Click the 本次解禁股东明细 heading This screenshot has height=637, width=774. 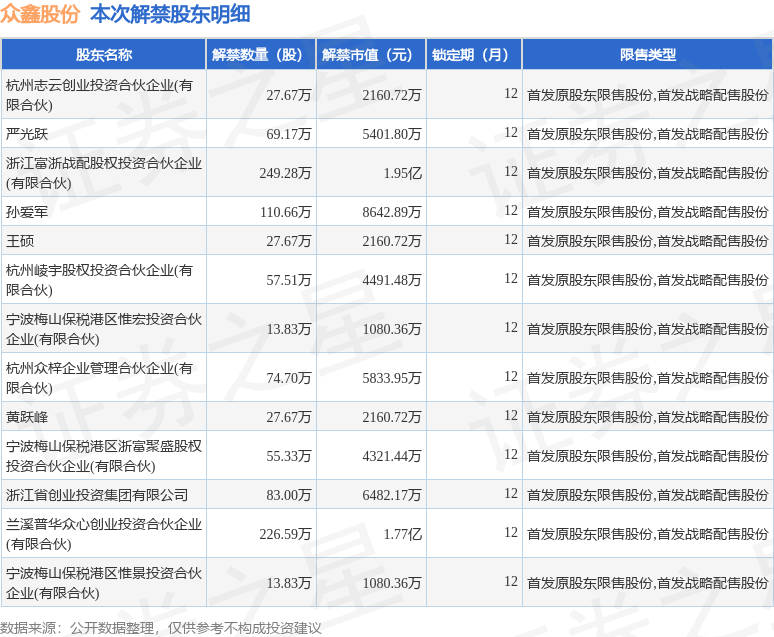click(170, 14)
